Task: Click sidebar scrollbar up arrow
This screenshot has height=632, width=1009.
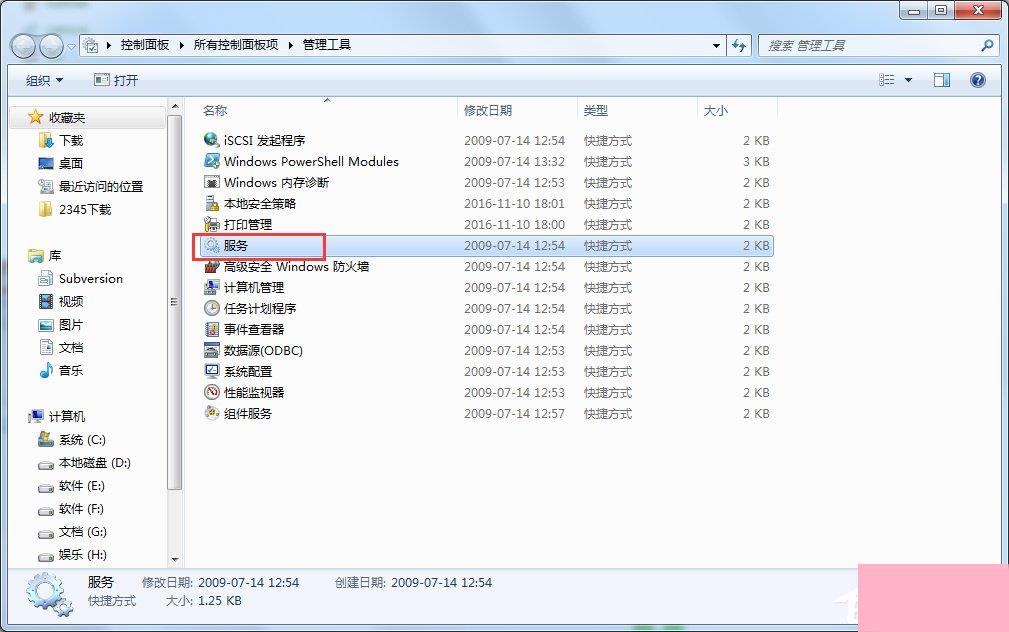Action: pyautogui.click(x=174, y=106)
